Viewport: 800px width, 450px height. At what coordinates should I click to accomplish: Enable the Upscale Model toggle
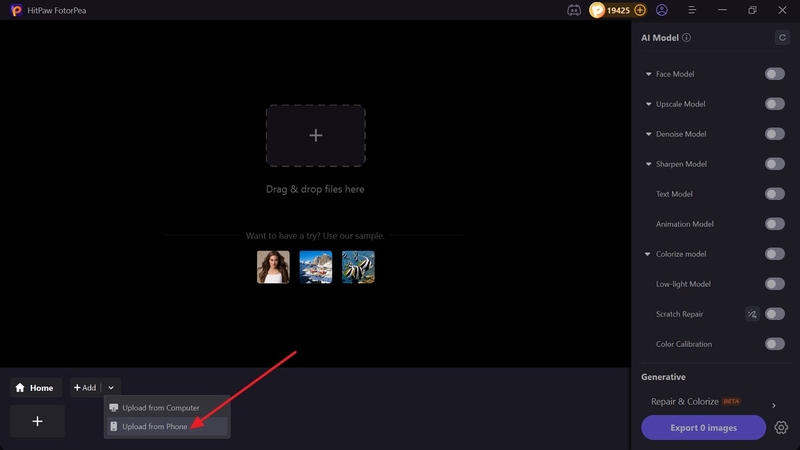click(x=774, y=104)
